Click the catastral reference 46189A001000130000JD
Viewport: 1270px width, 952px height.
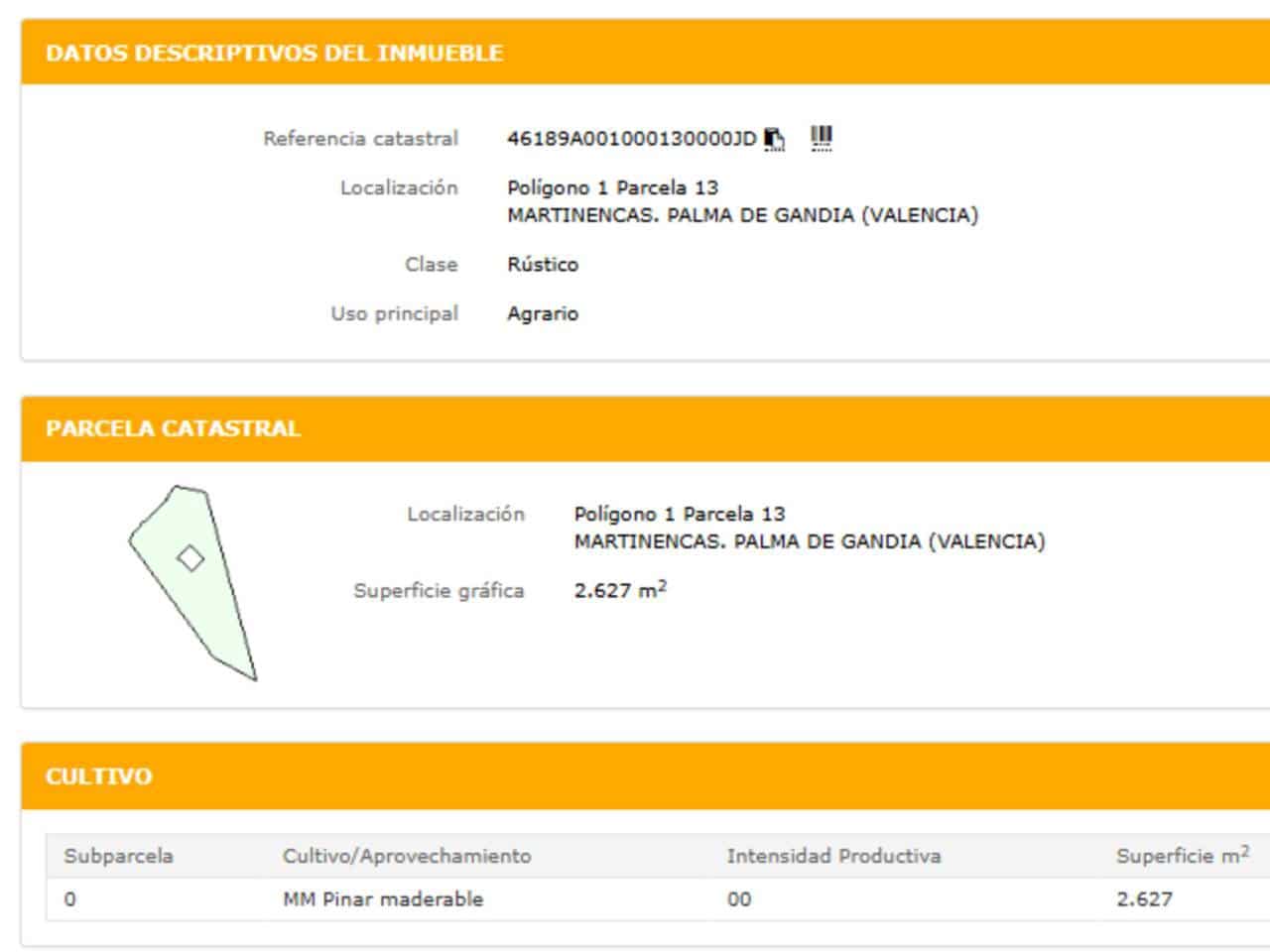635,139
